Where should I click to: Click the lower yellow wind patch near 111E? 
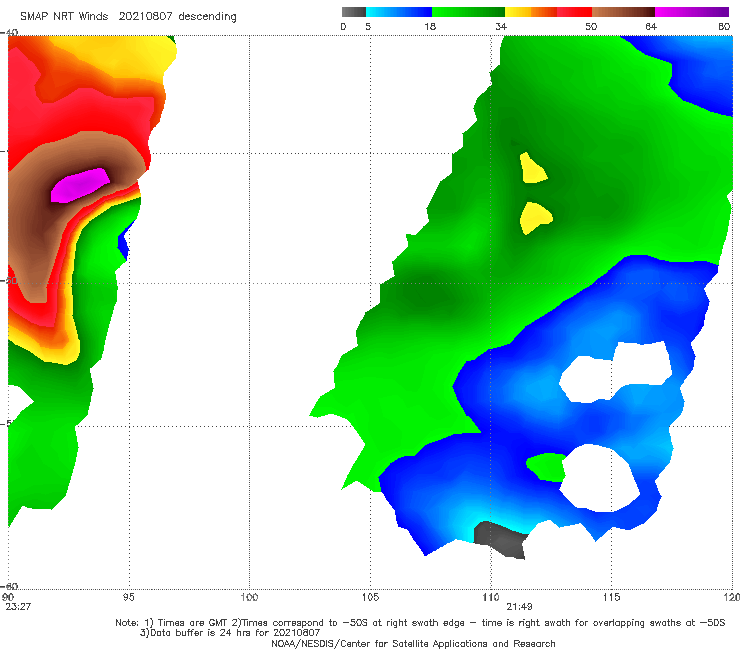pyautogui.click(x=536, y=217)
